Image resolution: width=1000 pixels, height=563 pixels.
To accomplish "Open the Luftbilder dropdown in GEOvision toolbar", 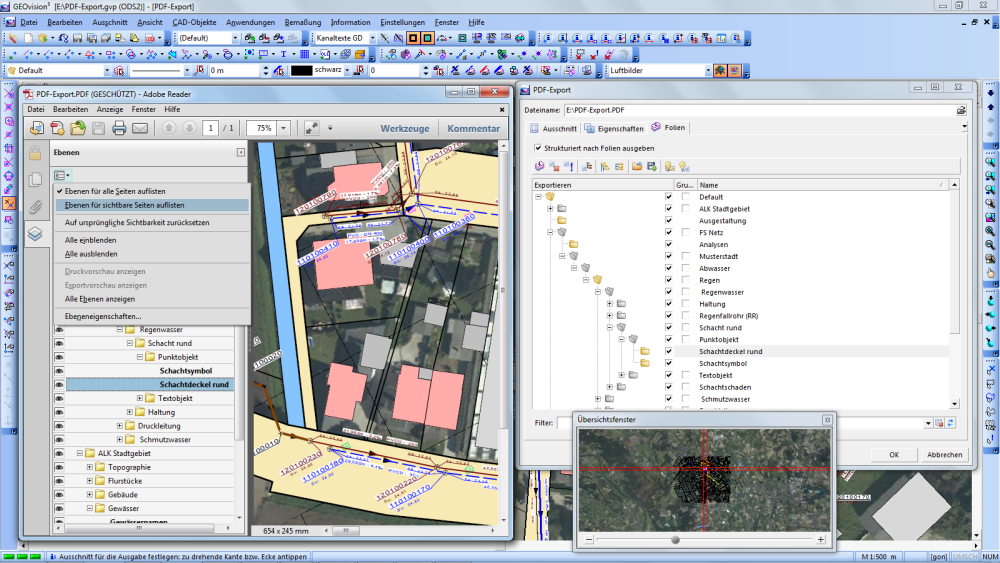I will coord(708,71).
